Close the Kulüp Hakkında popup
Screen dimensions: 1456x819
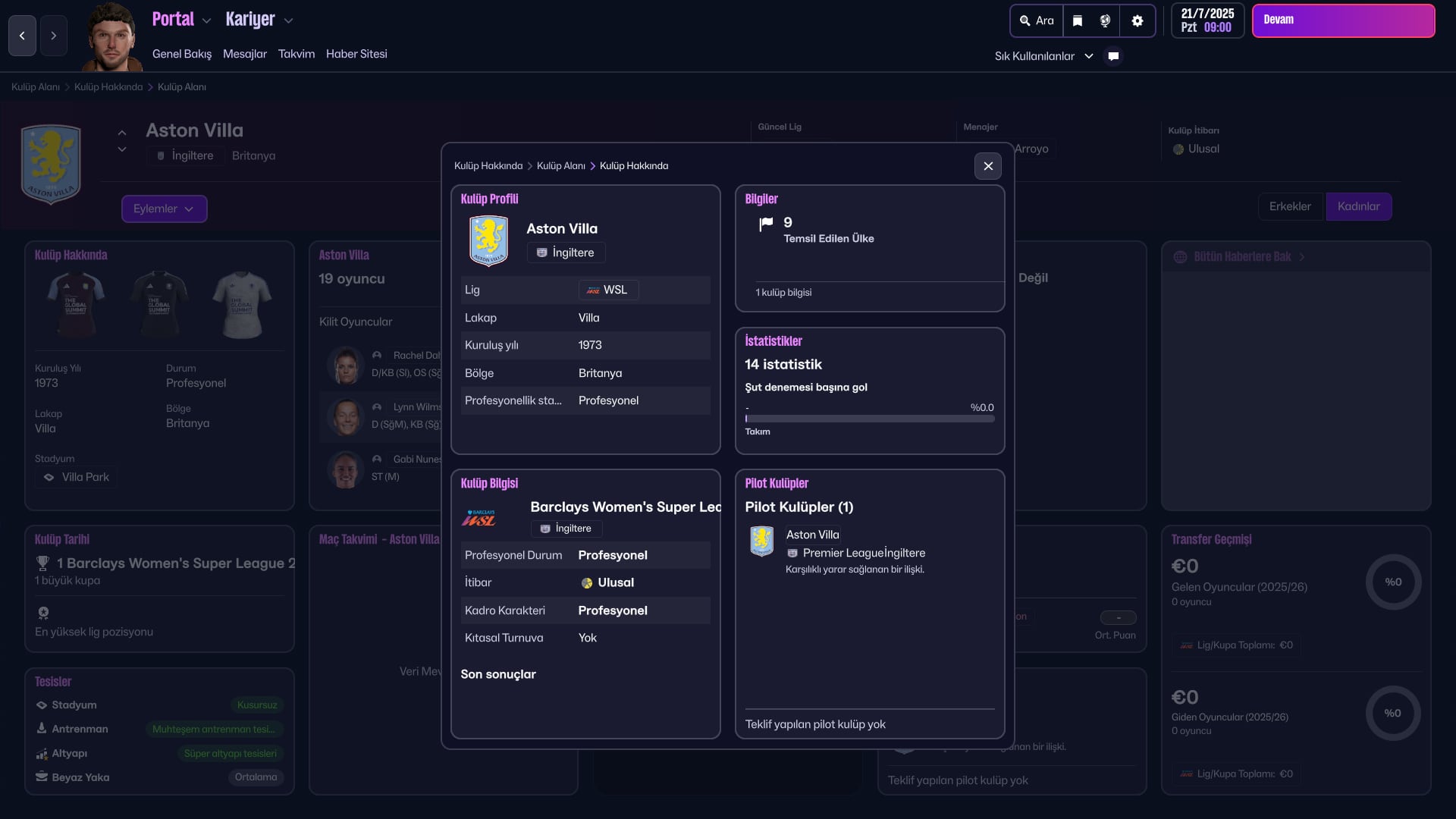click(x=987, y=166)
